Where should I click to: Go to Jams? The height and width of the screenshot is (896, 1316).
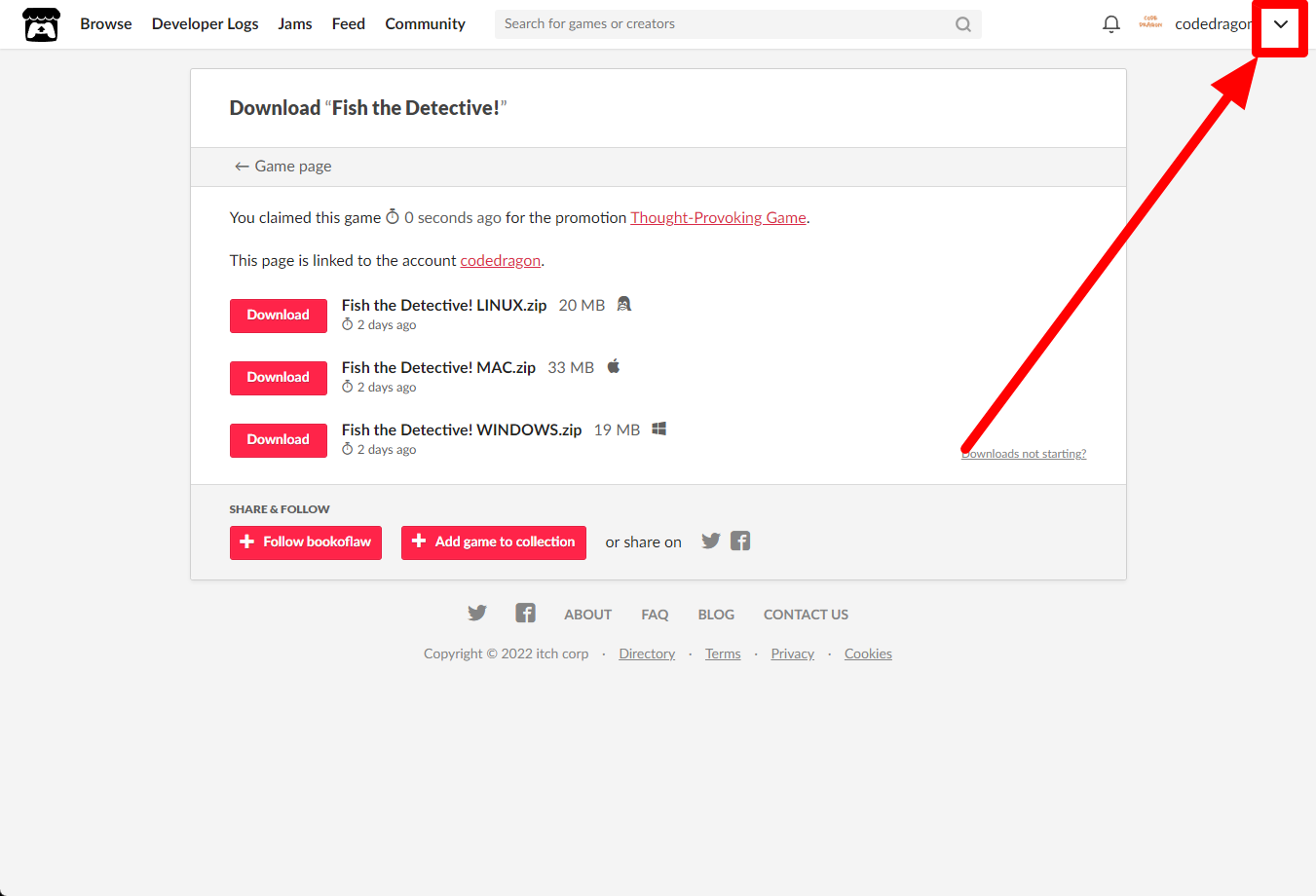coord(295,24)
